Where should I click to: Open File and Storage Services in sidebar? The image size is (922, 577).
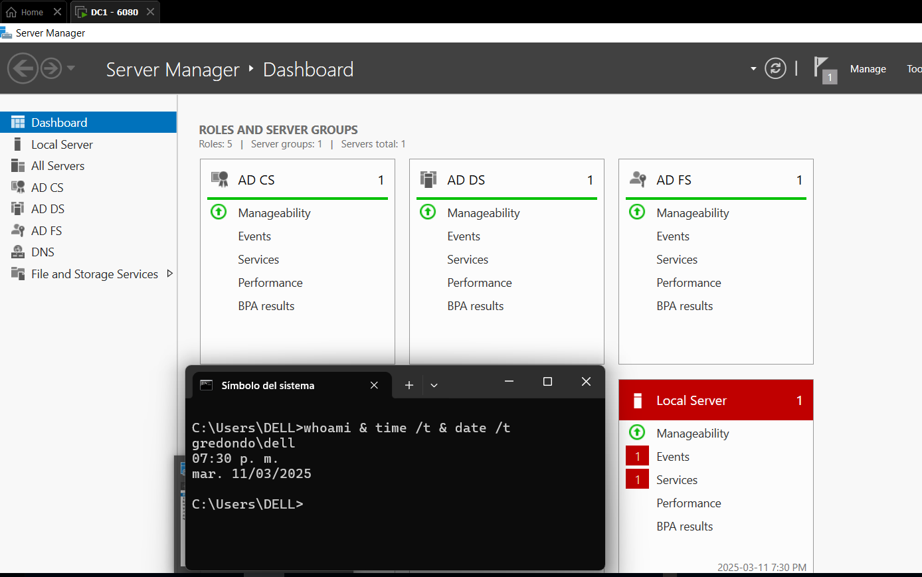94,274
